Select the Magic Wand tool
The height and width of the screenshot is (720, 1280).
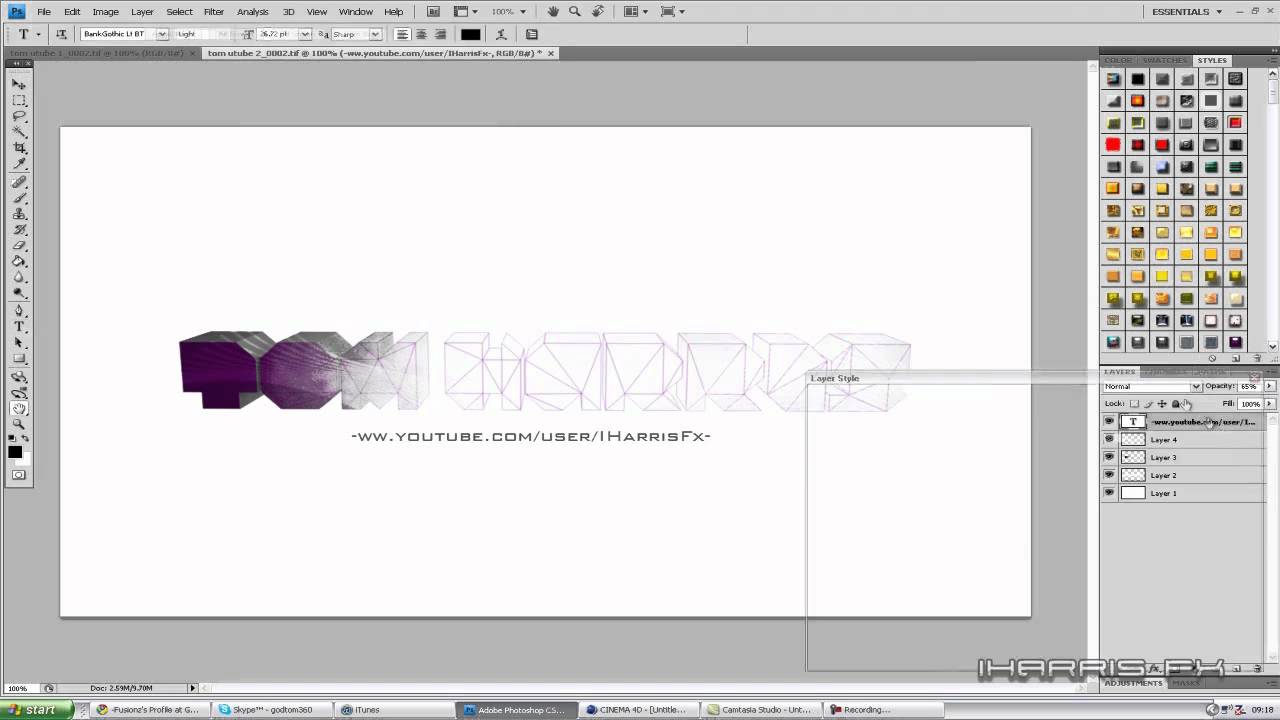click(19, 132)
